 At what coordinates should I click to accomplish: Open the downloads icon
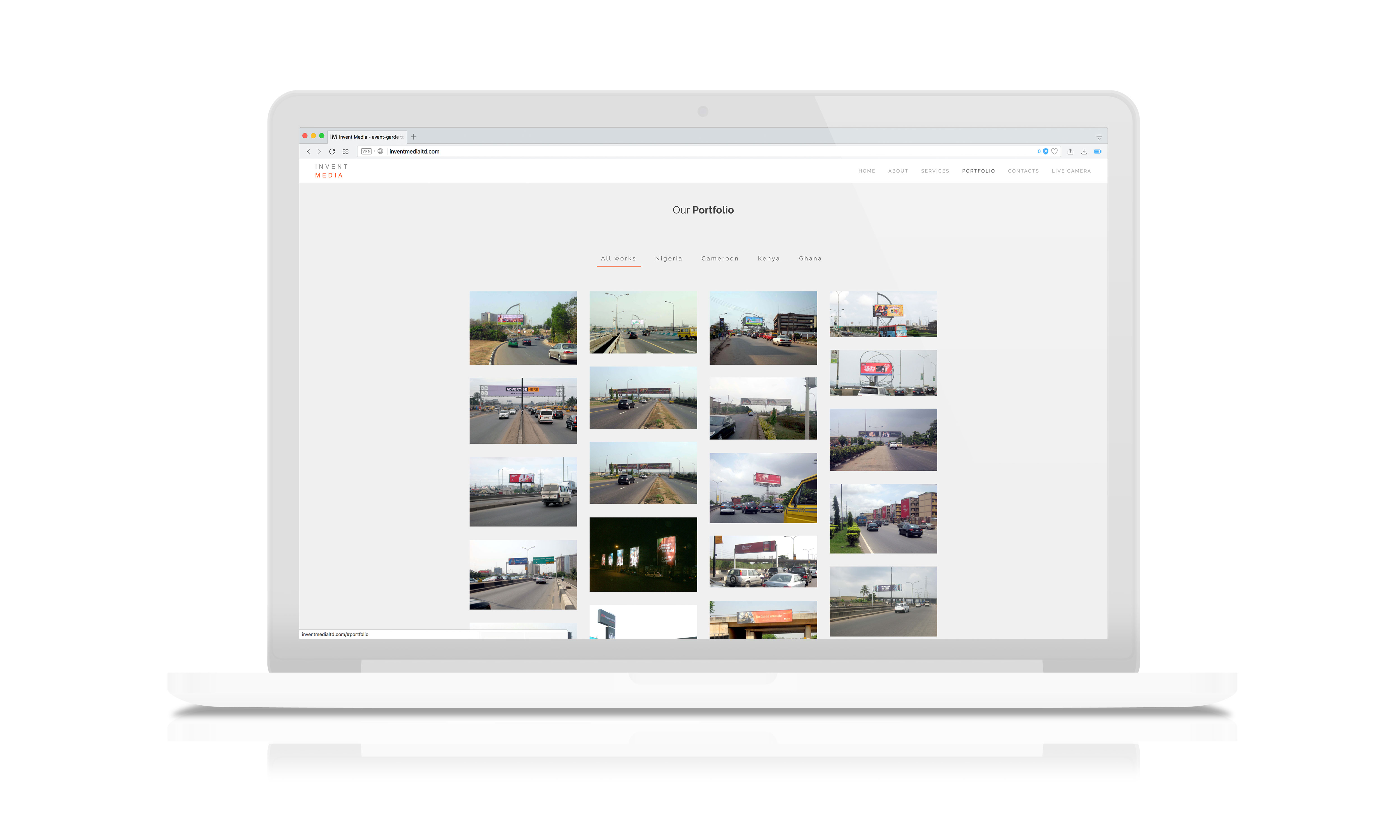(1084, 152)
